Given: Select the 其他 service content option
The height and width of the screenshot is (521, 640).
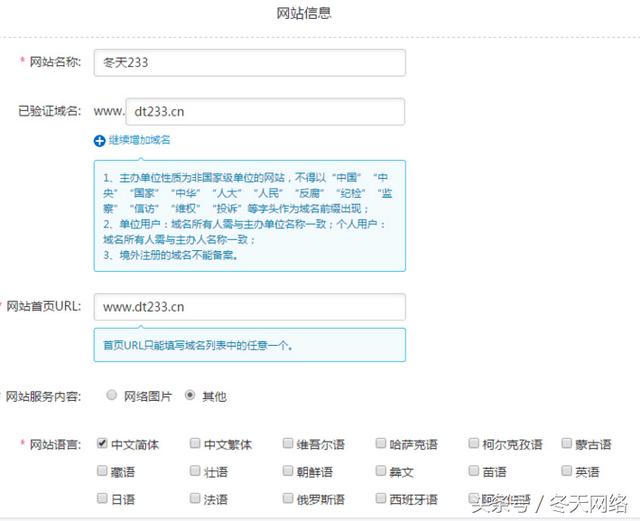Looking at the screenshot, I should pos(191,396).
